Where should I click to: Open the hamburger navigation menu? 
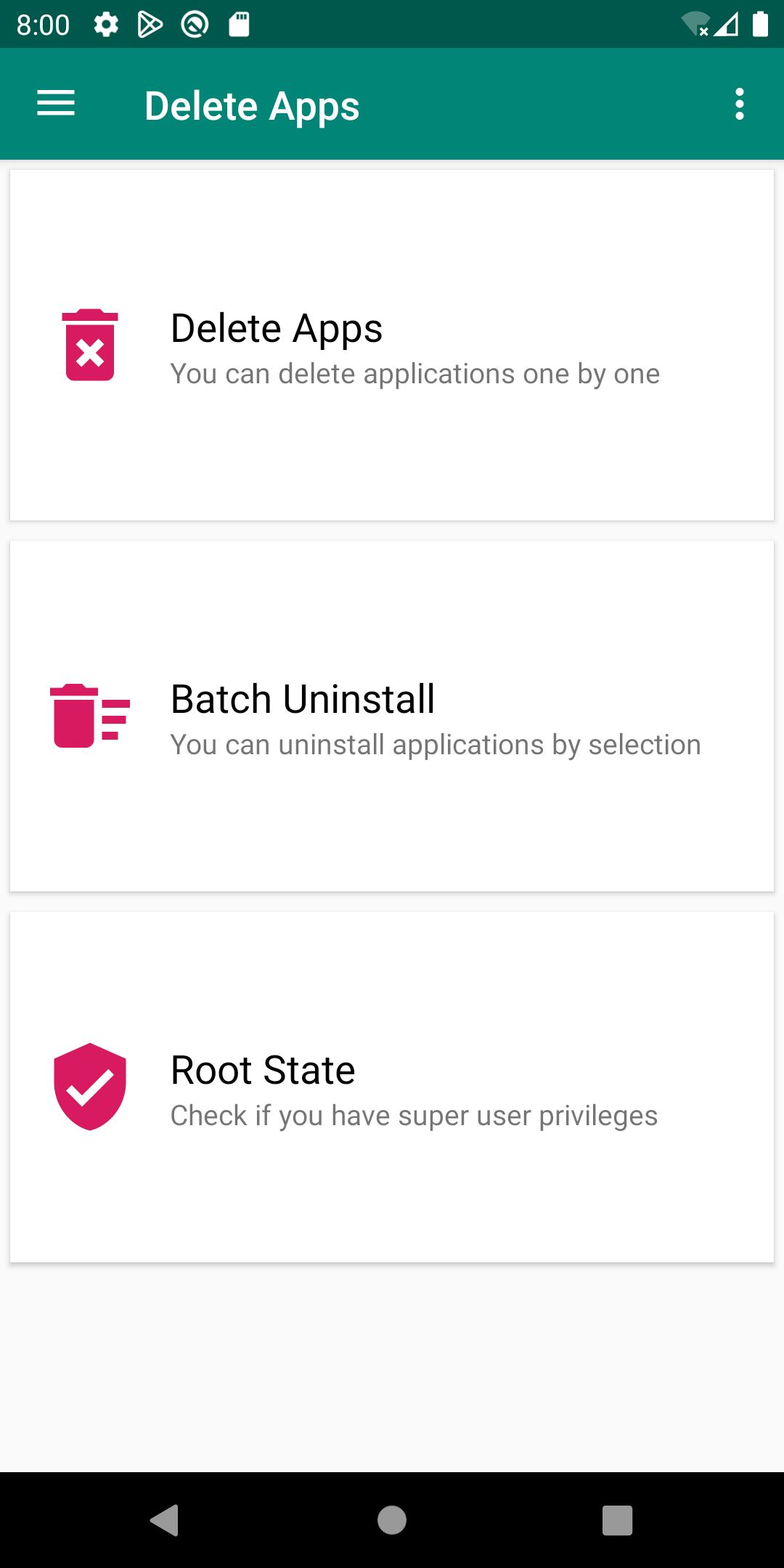(x=56, y=103)
